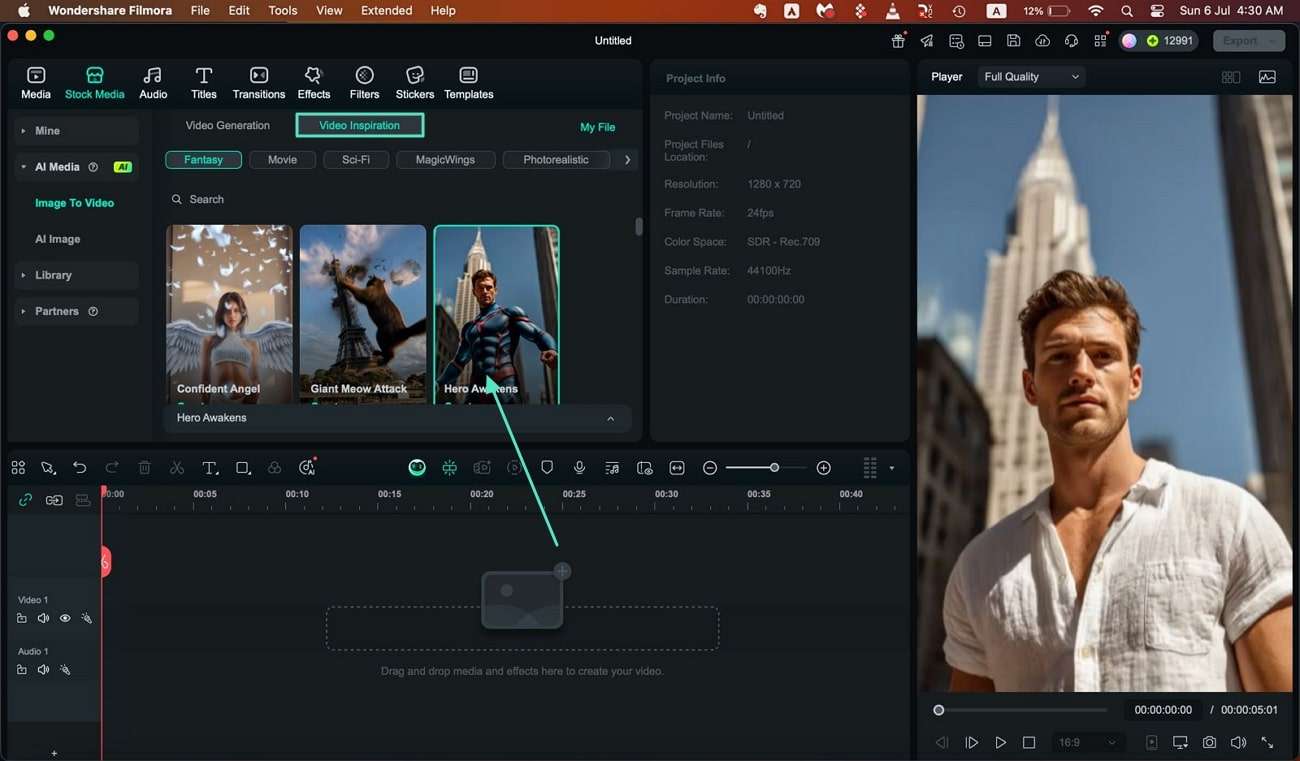
Task: Click the zoom-out minus icon on timeline
Action: (710, 468)
